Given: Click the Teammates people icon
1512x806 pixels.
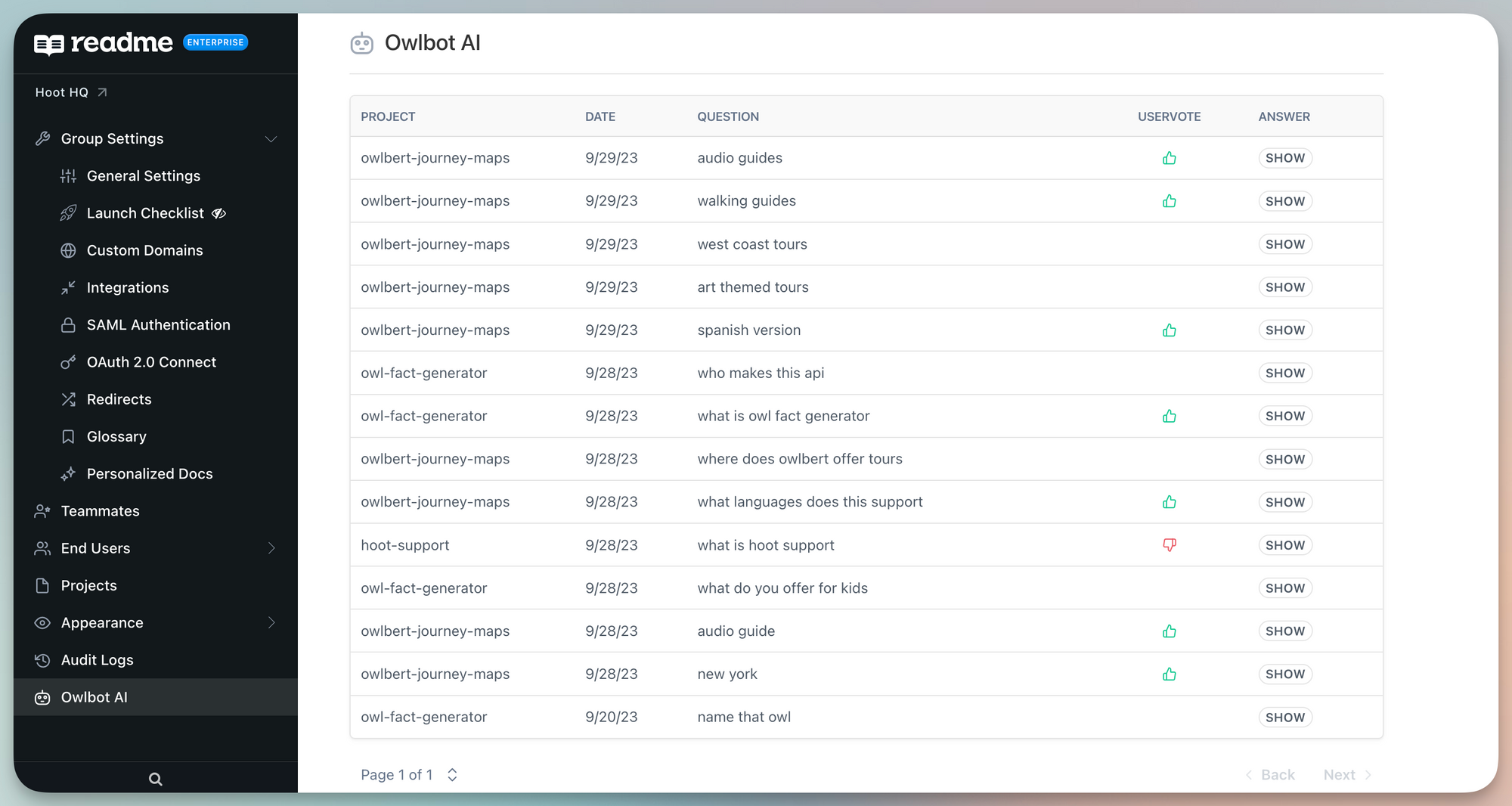Looking at the screenshot, I should [42, 511].
